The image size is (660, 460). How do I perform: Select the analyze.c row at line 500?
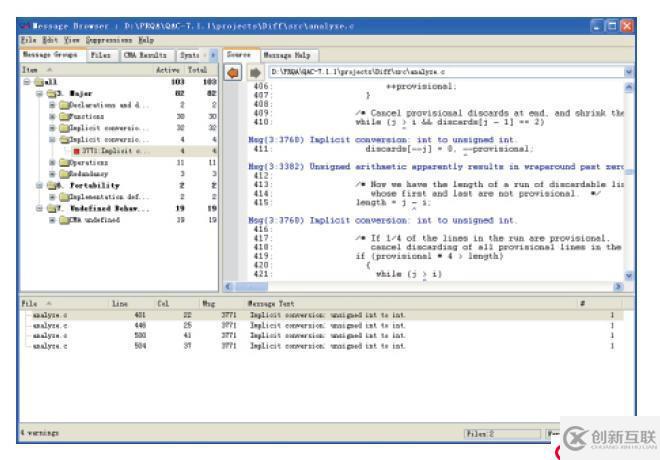(322, 336)
